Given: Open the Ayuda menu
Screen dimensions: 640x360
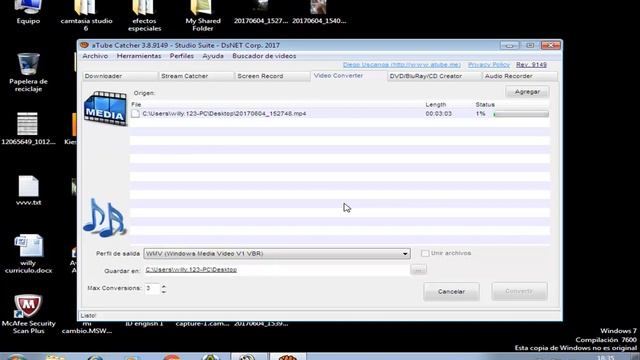Looking at the screenshot, I should point(213,56).
